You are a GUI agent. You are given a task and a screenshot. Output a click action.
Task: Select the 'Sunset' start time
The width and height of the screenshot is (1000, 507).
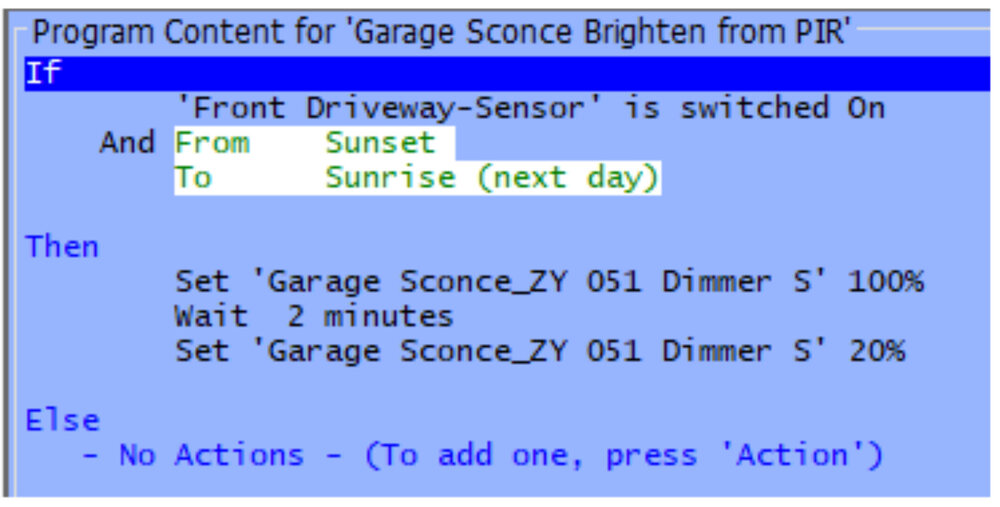(x=380, y=142)
